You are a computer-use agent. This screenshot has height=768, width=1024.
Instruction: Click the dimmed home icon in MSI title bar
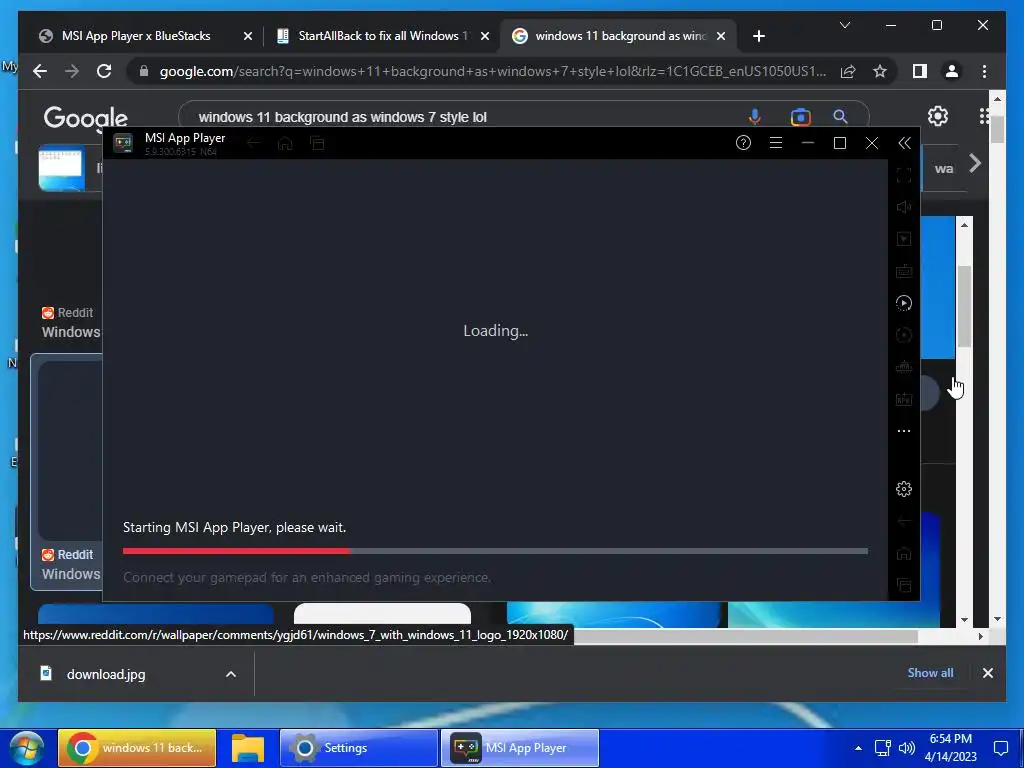coord(285,143)
